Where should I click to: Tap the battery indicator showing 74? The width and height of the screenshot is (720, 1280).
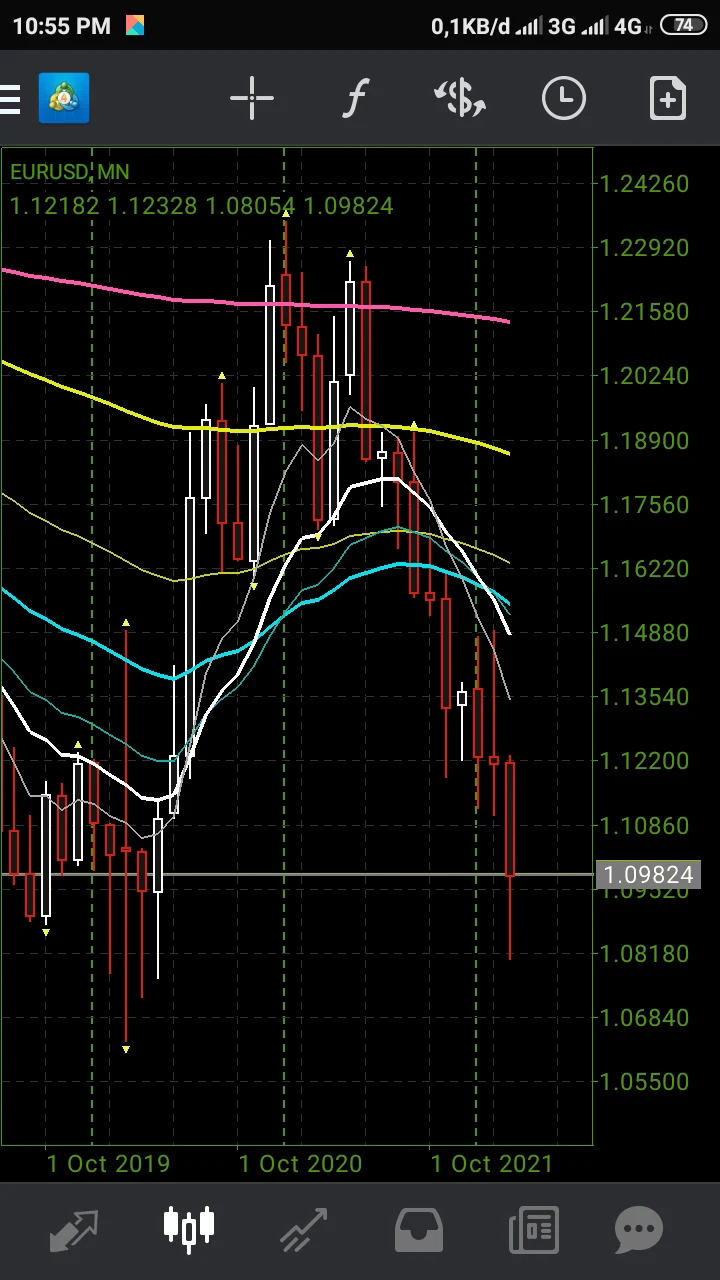[x=684, y=26]
